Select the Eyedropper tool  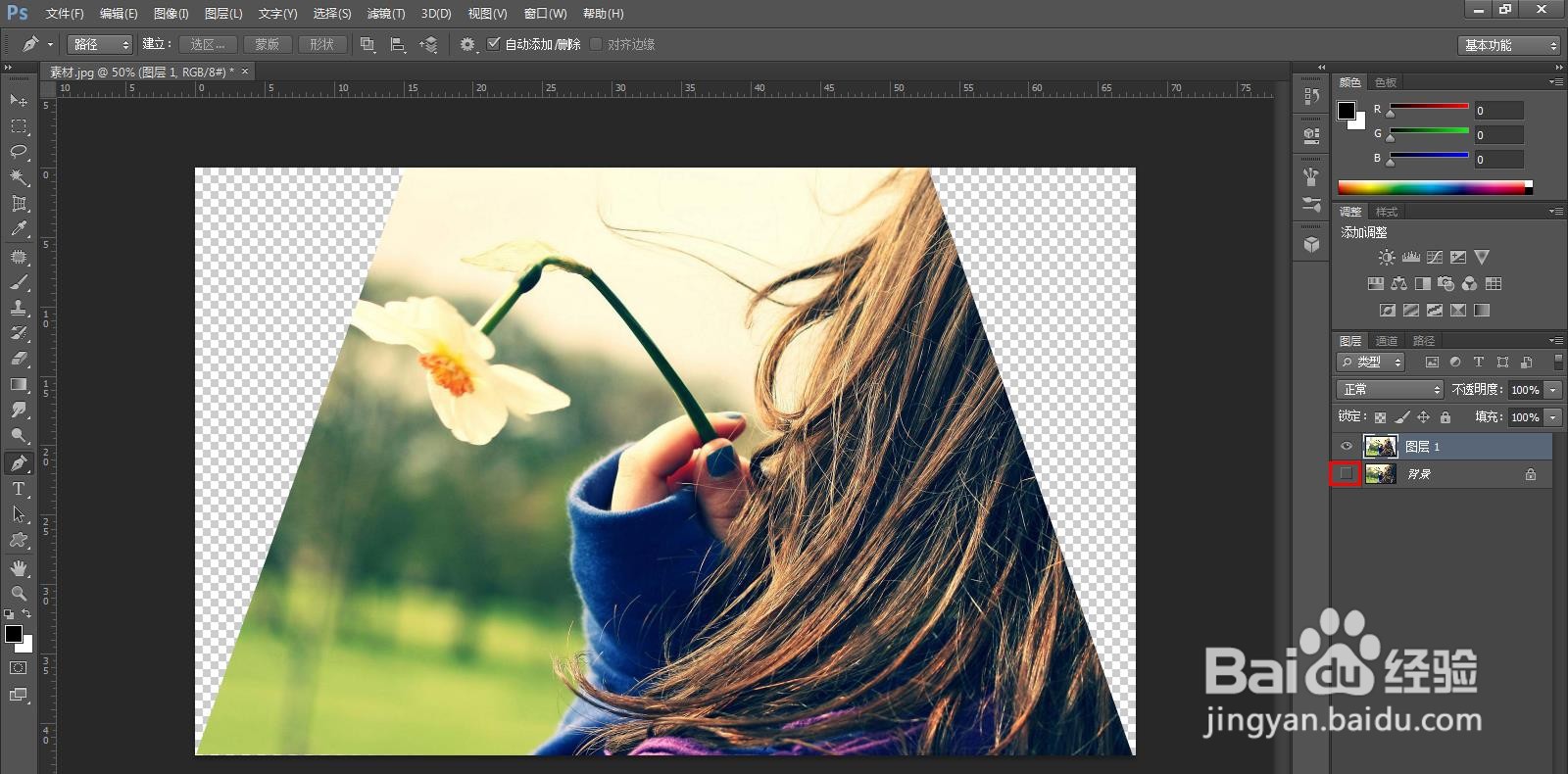pos(19,229)
